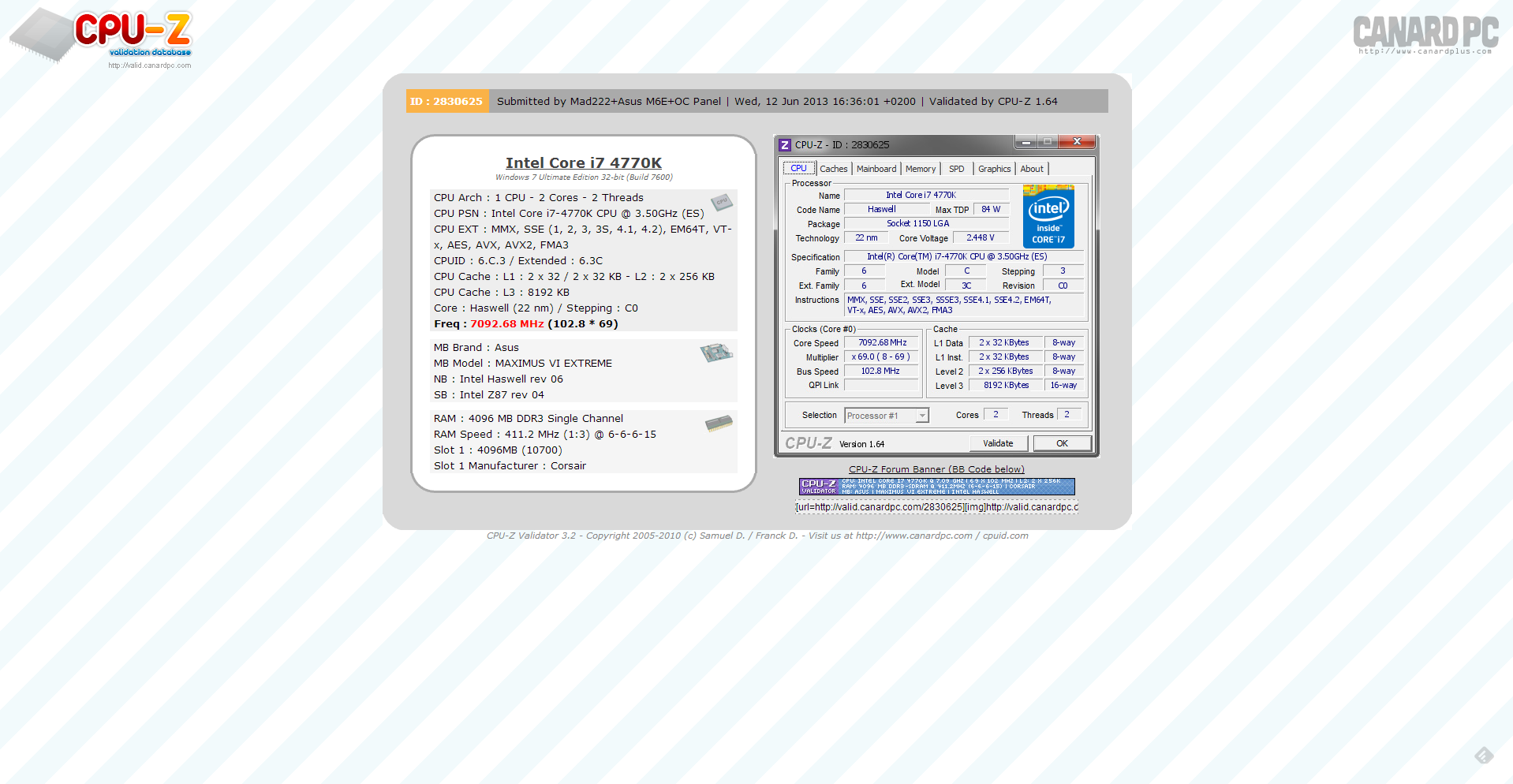Click the Specification i7-4770K field
This screenshot has height=784, width=1513.
click(964, 257)
